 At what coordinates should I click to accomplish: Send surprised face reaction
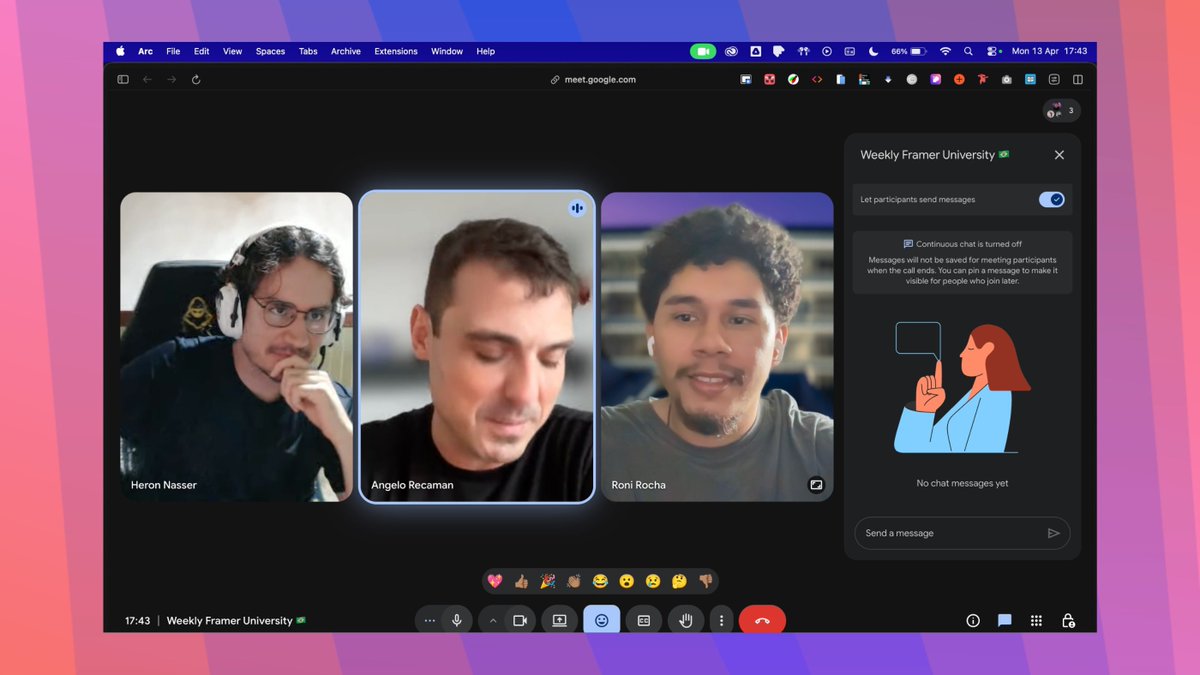627,581
